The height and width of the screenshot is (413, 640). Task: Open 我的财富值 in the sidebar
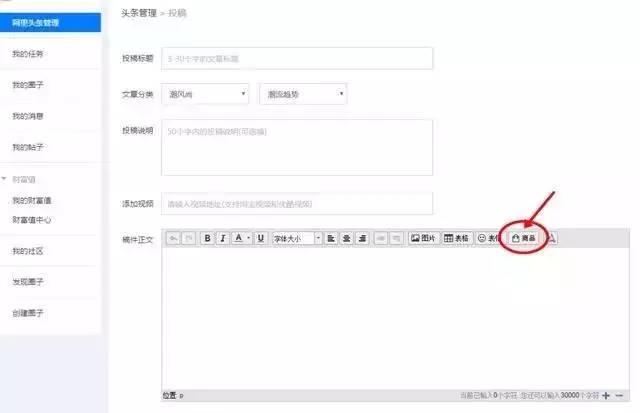pyautogui.click(x=32, y=200)
